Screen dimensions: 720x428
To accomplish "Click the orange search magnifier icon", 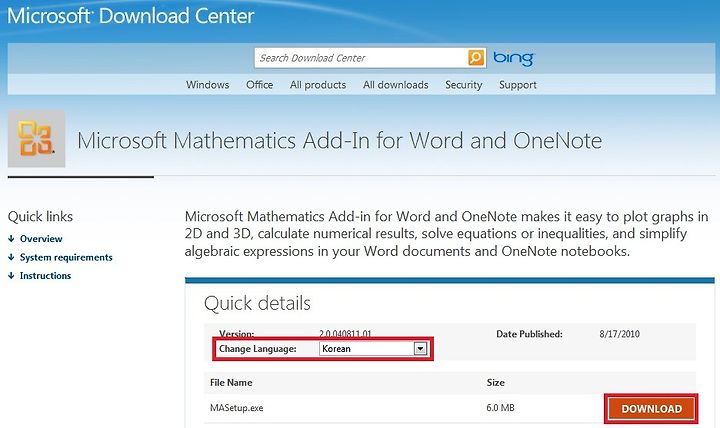I will [x=476, y=58].
